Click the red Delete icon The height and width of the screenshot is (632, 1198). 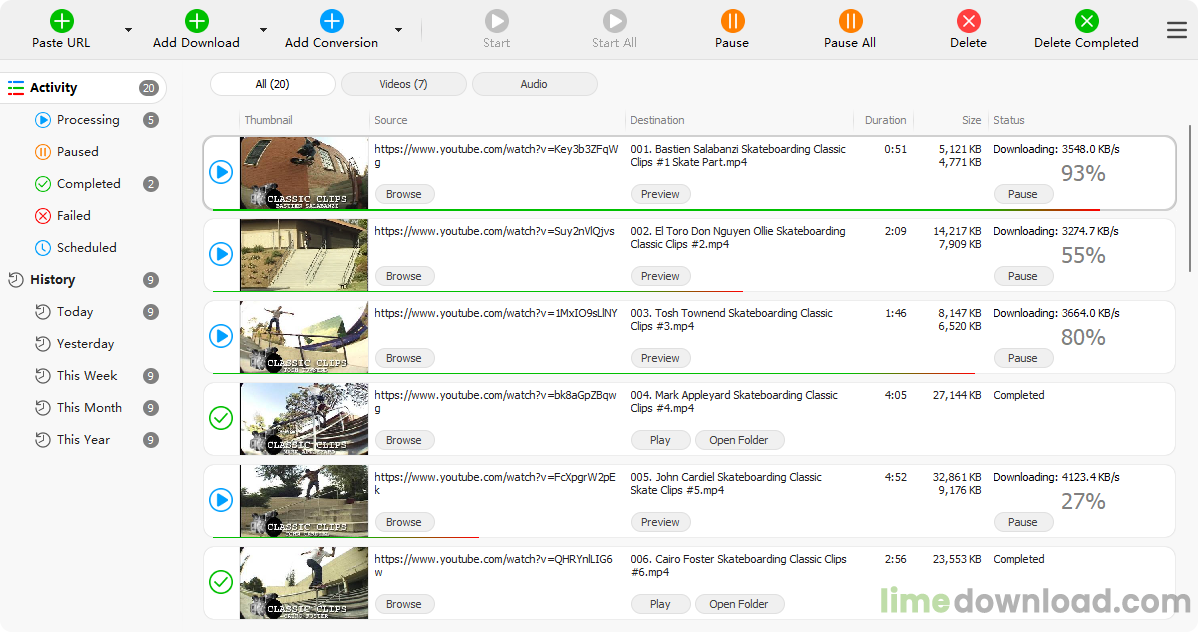point(968,21)
